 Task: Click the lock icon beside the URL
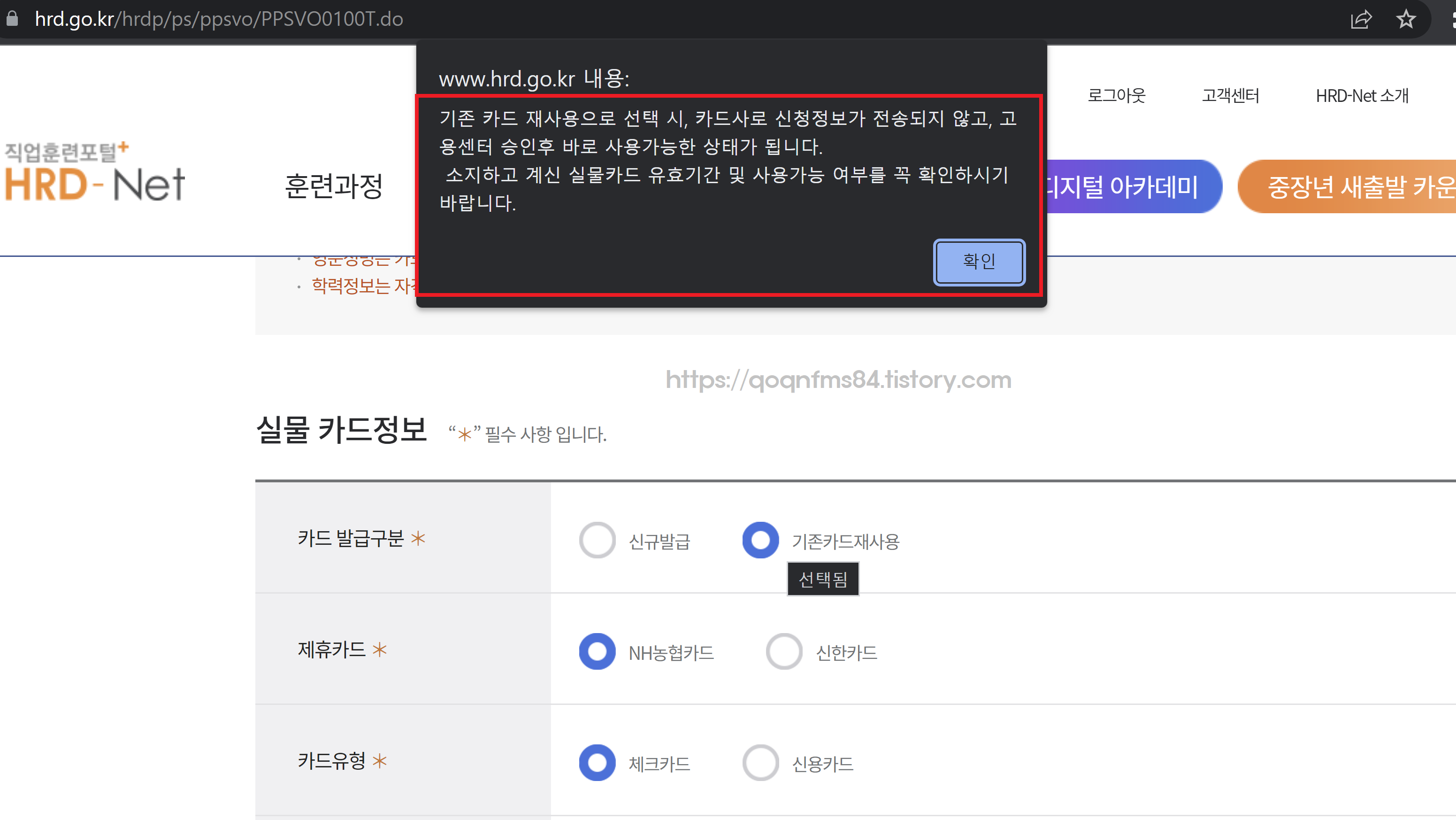(x=12, y=19)
